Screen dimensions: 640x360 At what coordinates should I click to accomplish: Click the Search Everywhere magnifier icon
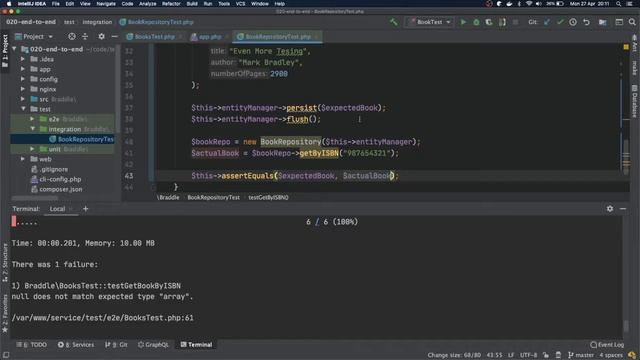click(632, 22)
